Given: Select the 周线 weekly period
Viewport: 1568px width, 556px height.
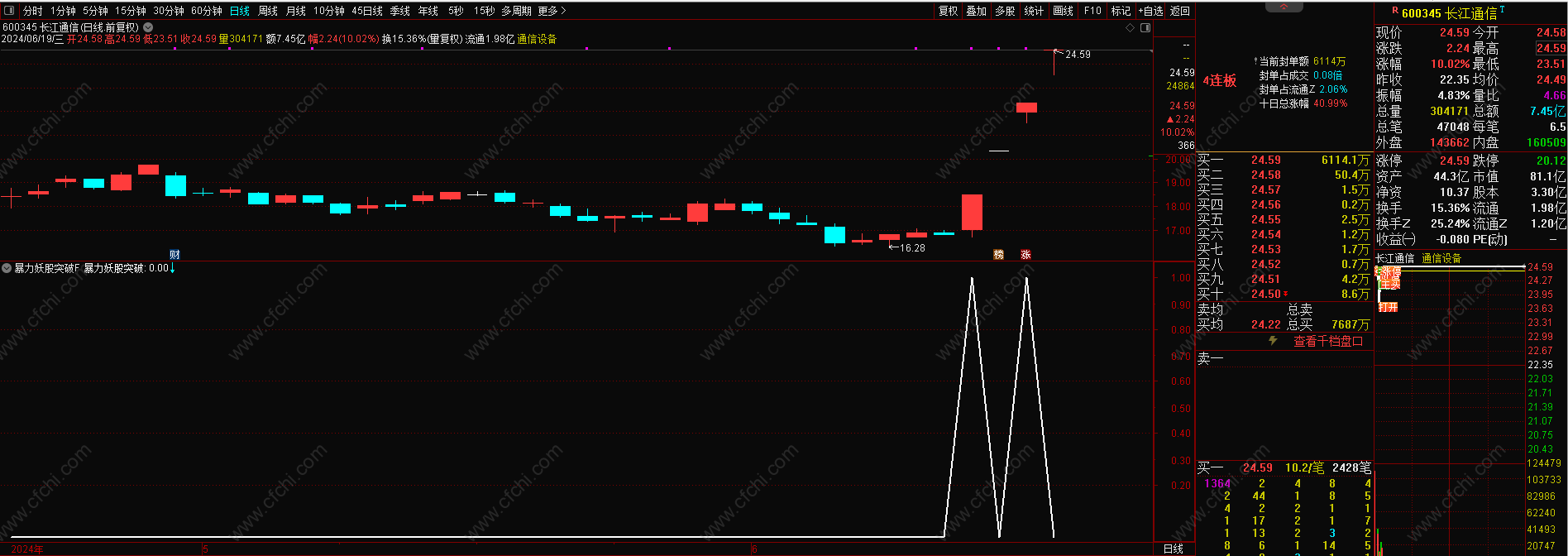Looking at the screenshot, I should click(x=268, y=11).
